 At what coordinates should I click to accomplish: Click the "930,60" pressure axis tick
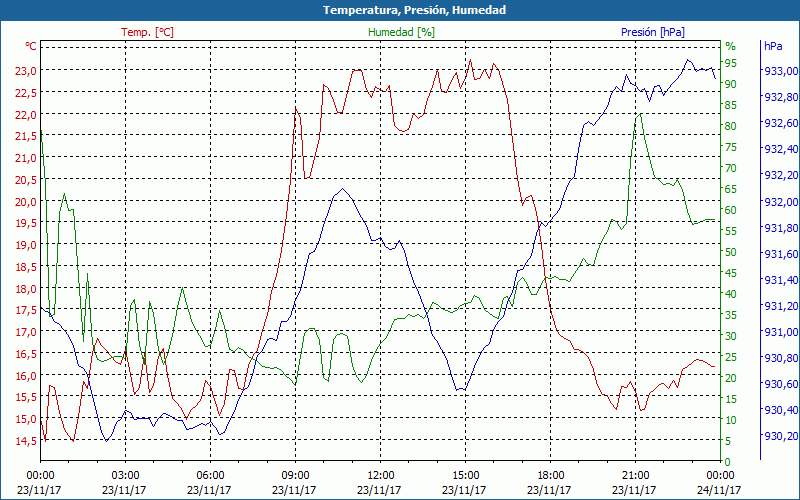click(x=780, y=384)
